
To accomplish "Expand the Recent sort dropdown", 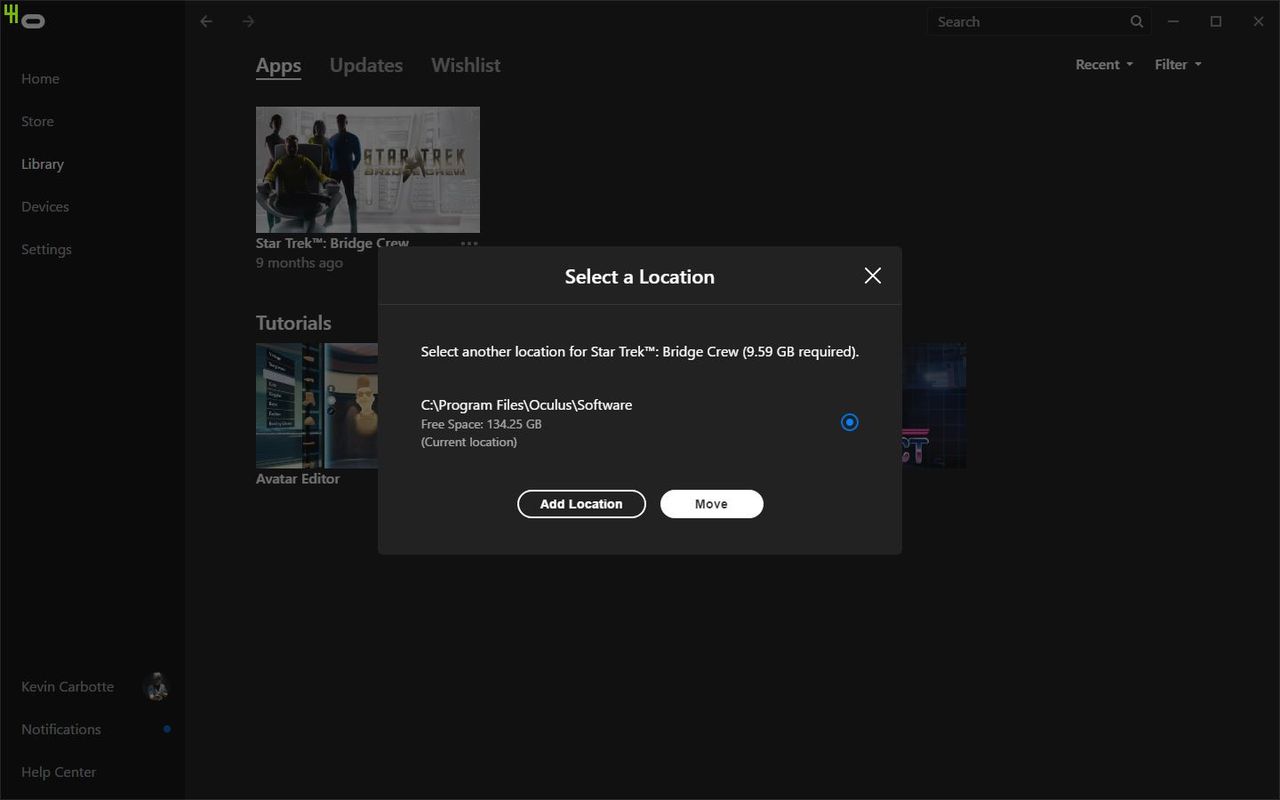I will pos(1104,64).
